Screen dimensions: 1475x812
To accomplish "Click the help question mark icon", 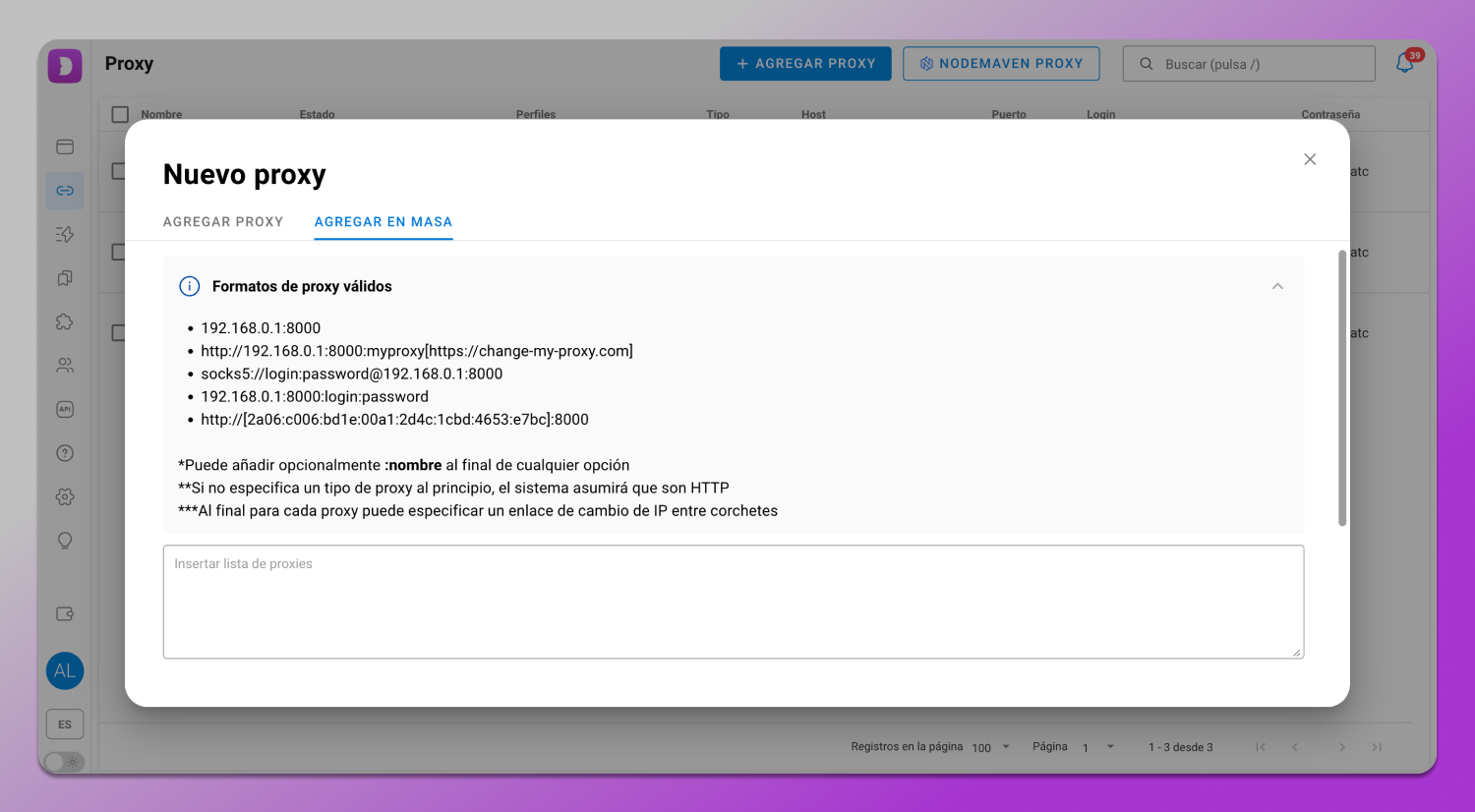I will [x=65, y=453].
